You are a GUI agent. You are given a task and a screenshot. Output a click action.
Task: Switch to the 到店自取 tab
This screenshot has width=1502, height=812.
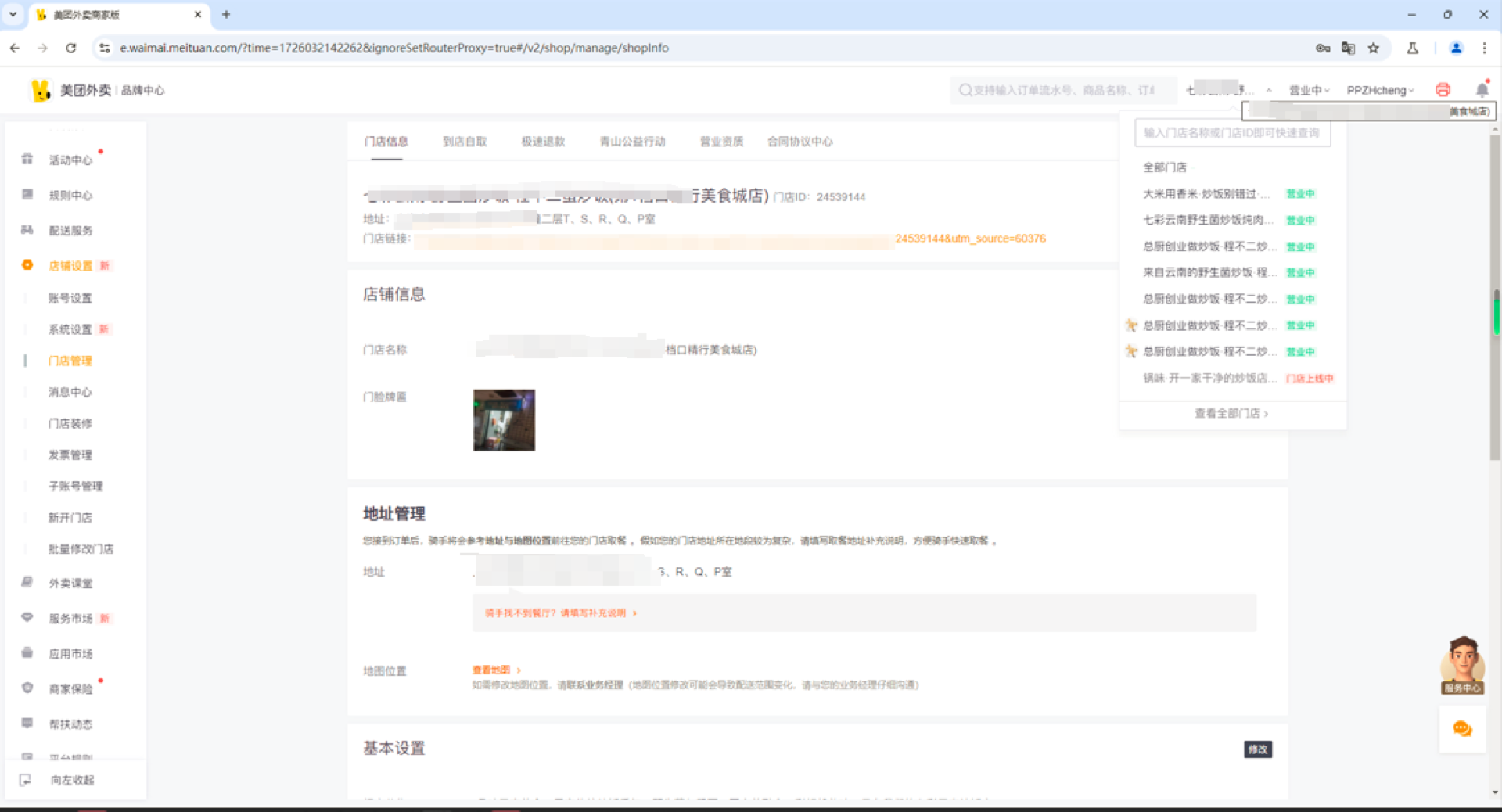pyautogui.click(x=465, y=141)
